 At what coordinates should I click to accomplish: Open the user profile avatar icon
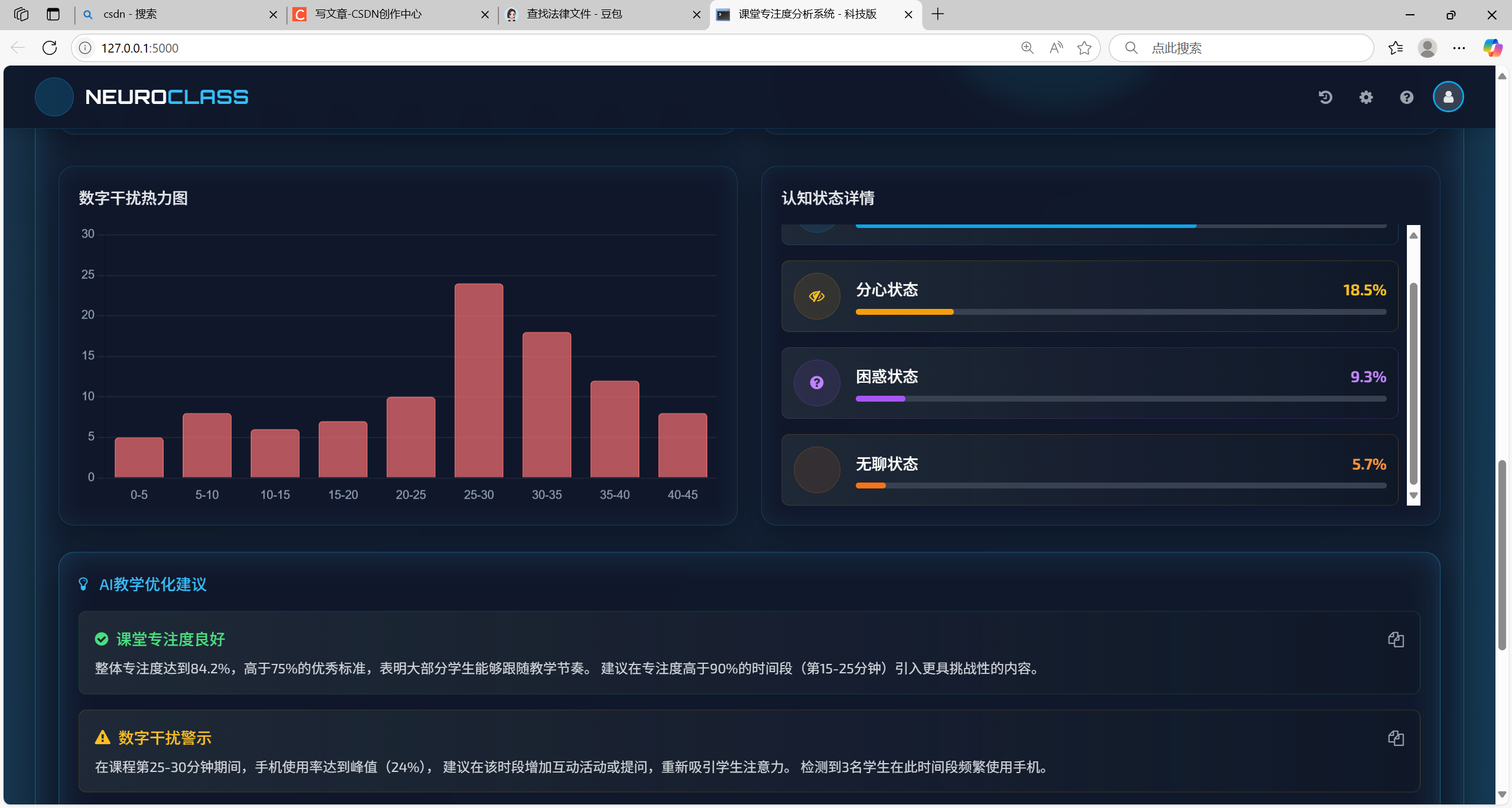point(1448,97)
